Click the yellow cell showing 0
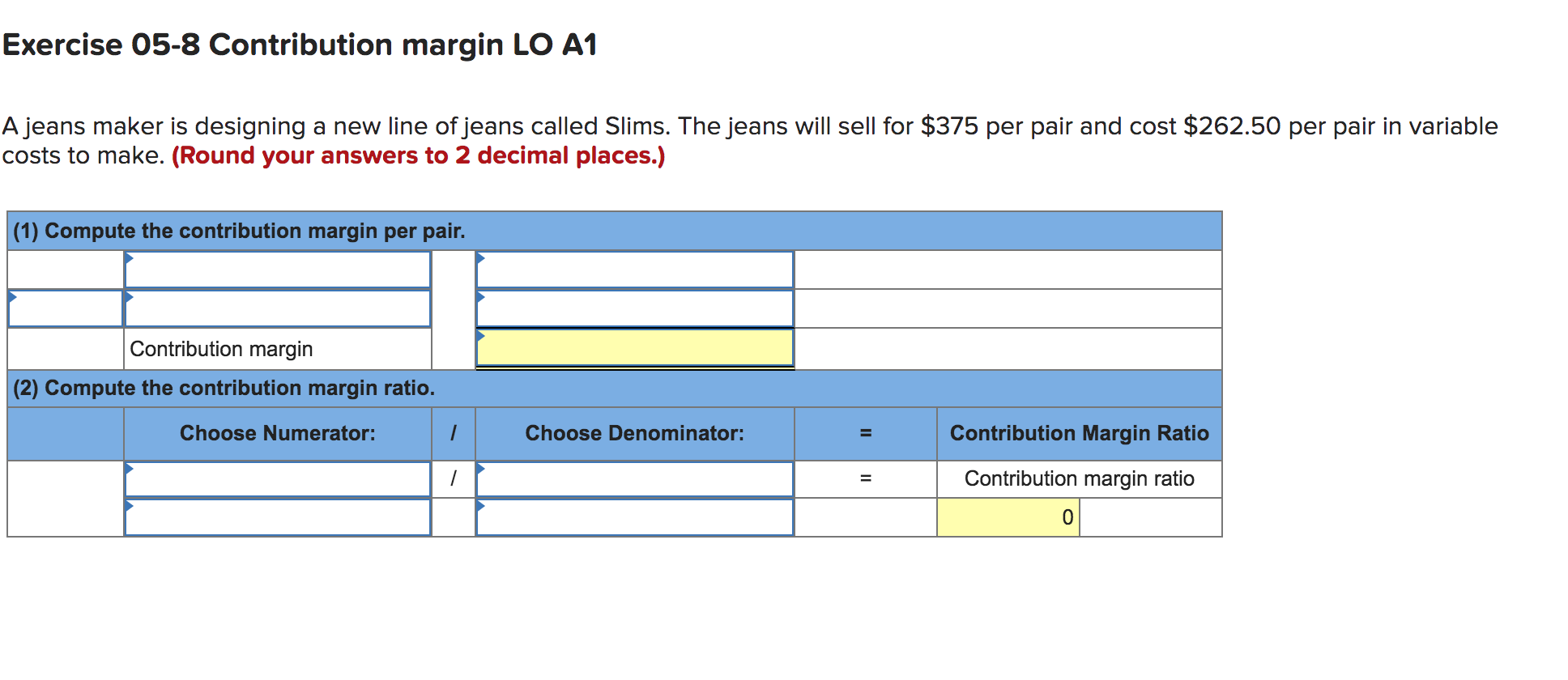The image size is (1568, 680). 1007,516
